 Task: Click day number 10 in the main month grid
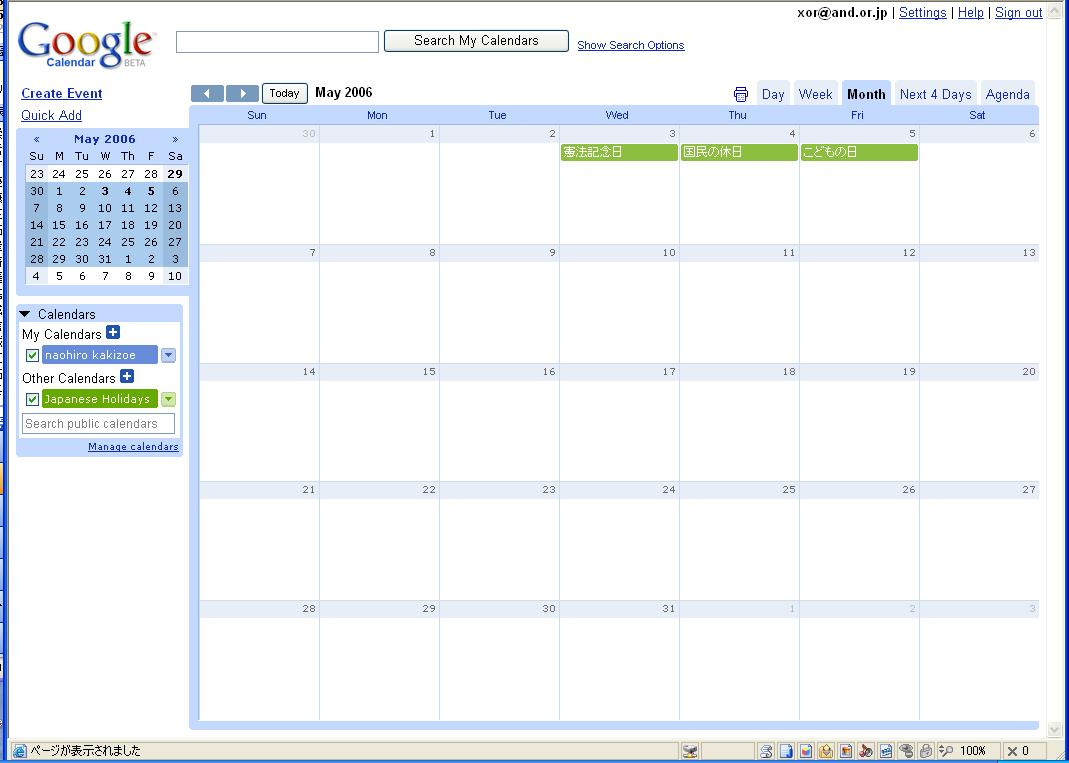pyautogui.click(x=669, y=253)
